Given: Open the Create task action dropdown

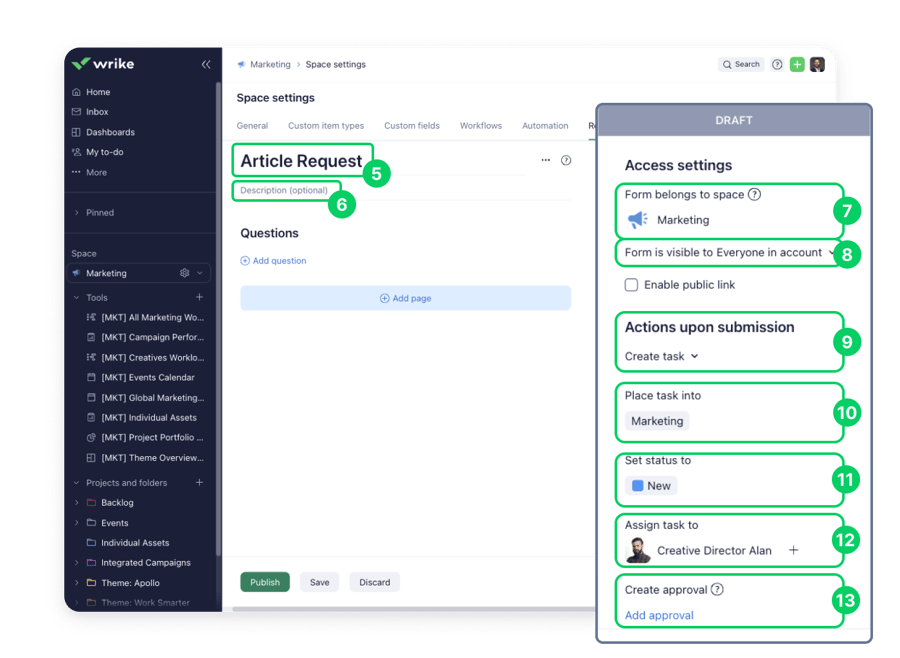Looking at the screenshot, I should pyautogui.click(x=662, y=356).
